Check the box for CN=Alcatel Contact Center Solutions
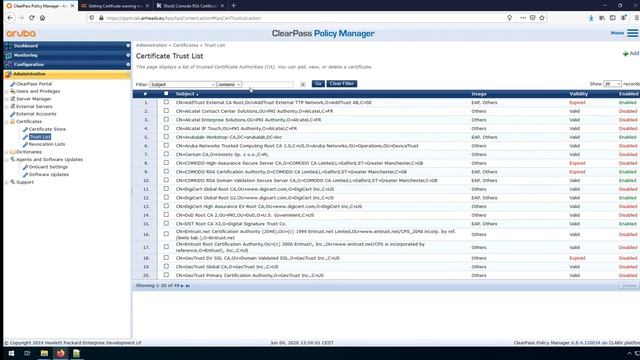 coord(166,111)
